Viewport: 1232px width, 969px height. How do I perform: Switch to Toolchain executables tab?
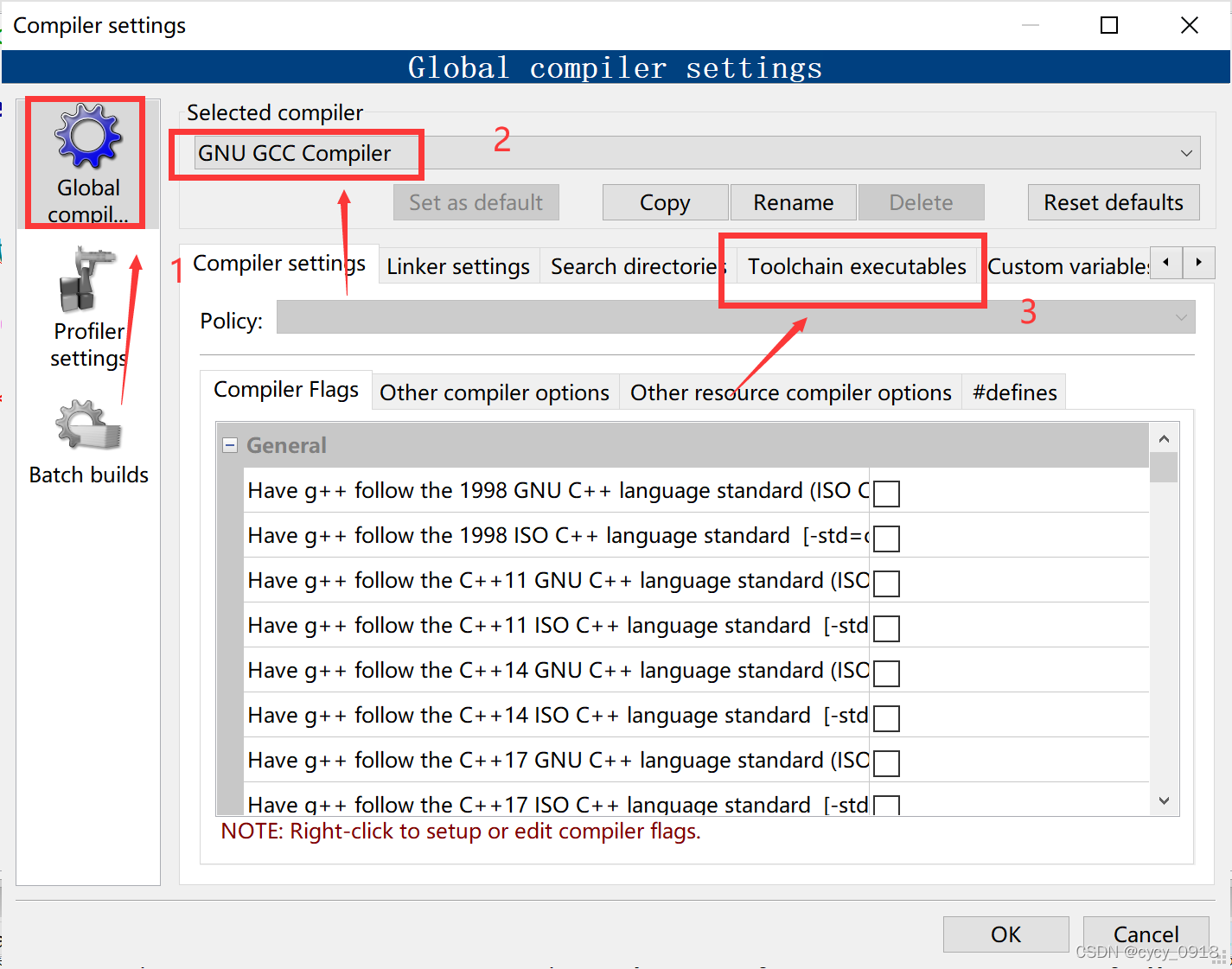pos(857,266)
